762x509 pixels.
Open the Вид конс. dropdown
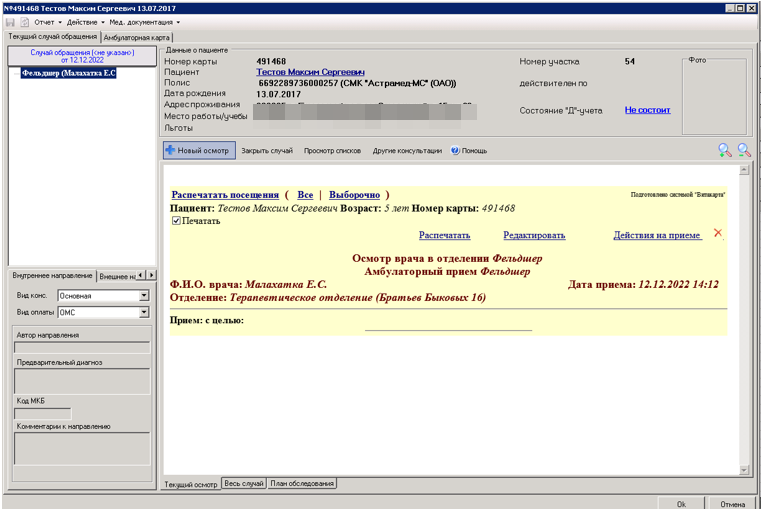pos(144,296)
